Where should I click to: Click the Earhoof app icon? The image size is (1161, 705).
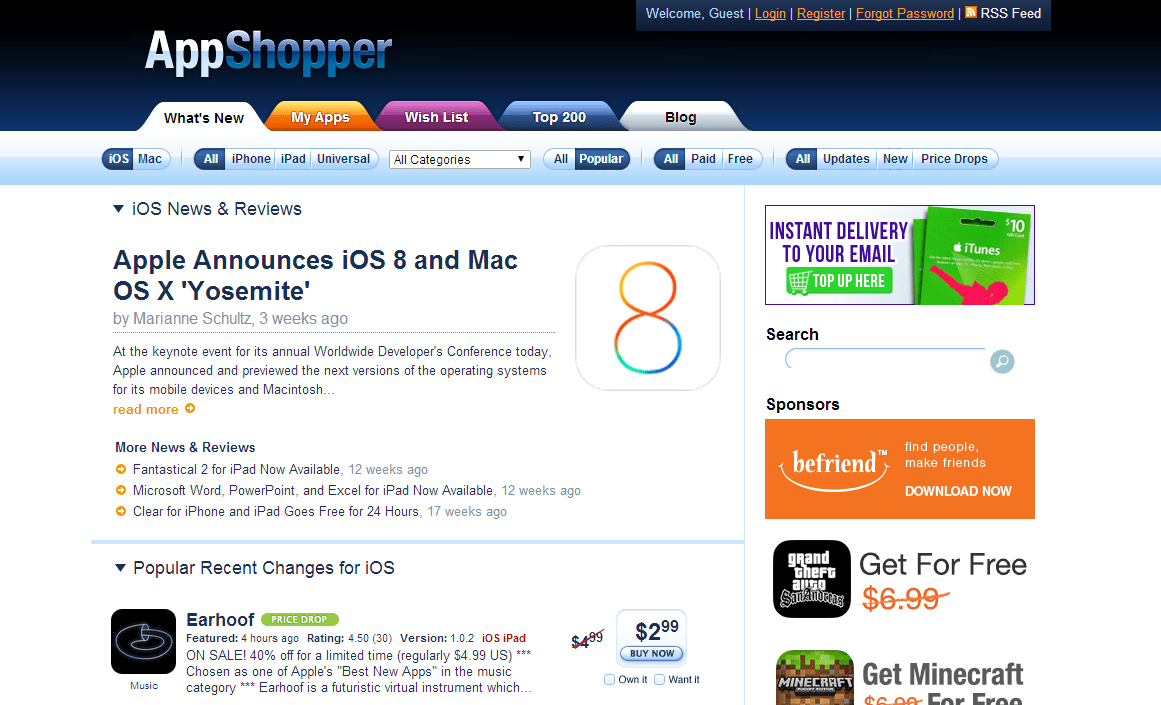[144, 641]
